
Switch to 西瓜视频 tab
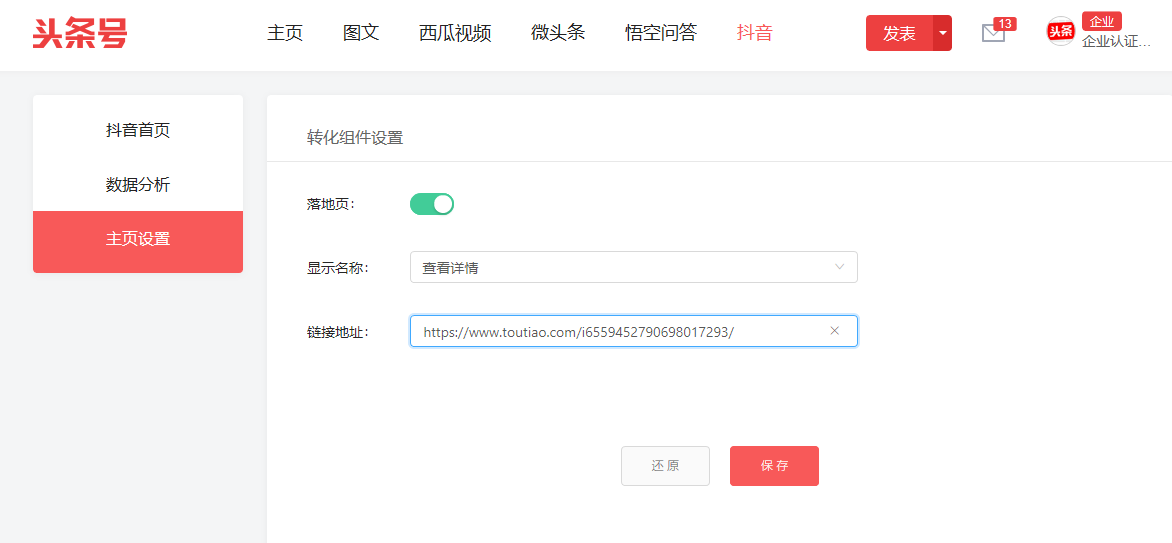coord(455,33)
